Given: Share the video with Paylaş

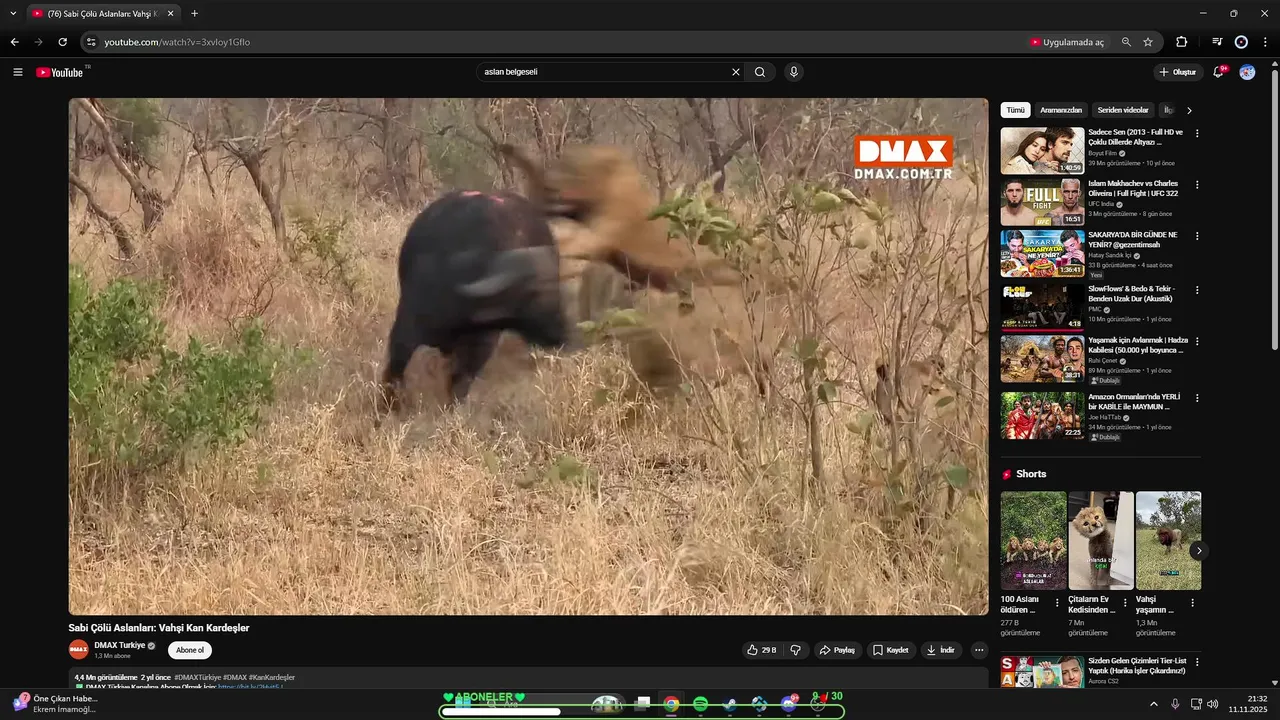Looking at the screenshot, I should pos(838,650).
